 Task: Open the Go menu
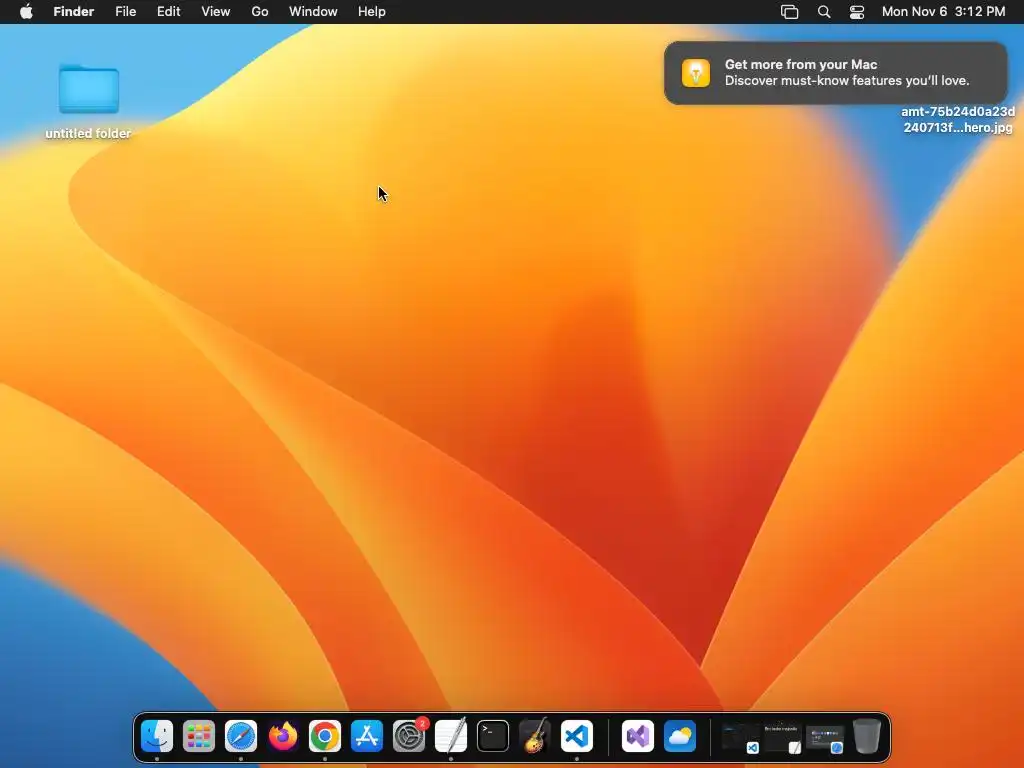(x=260, y=12)
